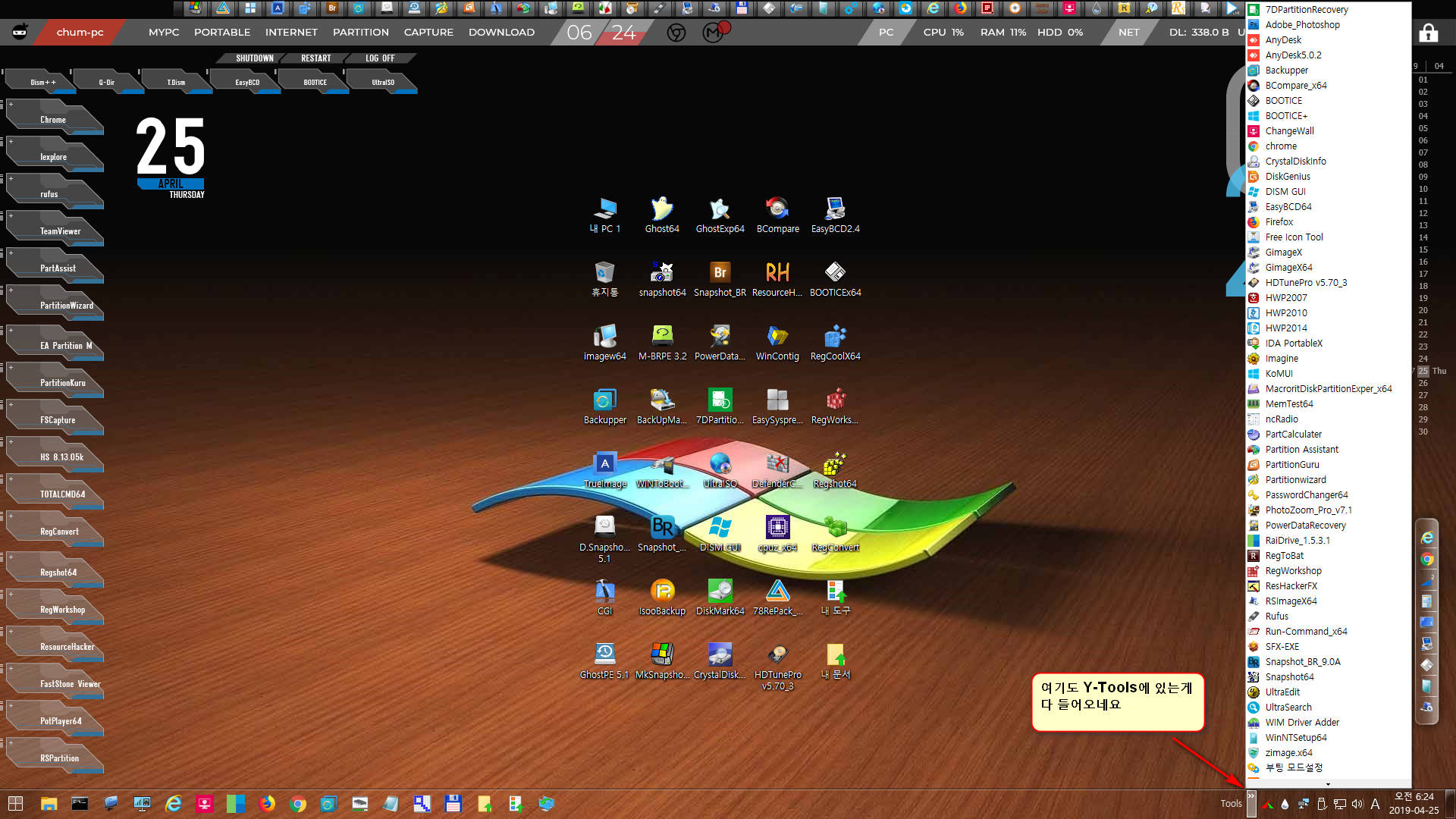Open HDTunePro v5.70_3 desktop icon
This screenshot has width=1456, height=819.
[x=777, y=666]
